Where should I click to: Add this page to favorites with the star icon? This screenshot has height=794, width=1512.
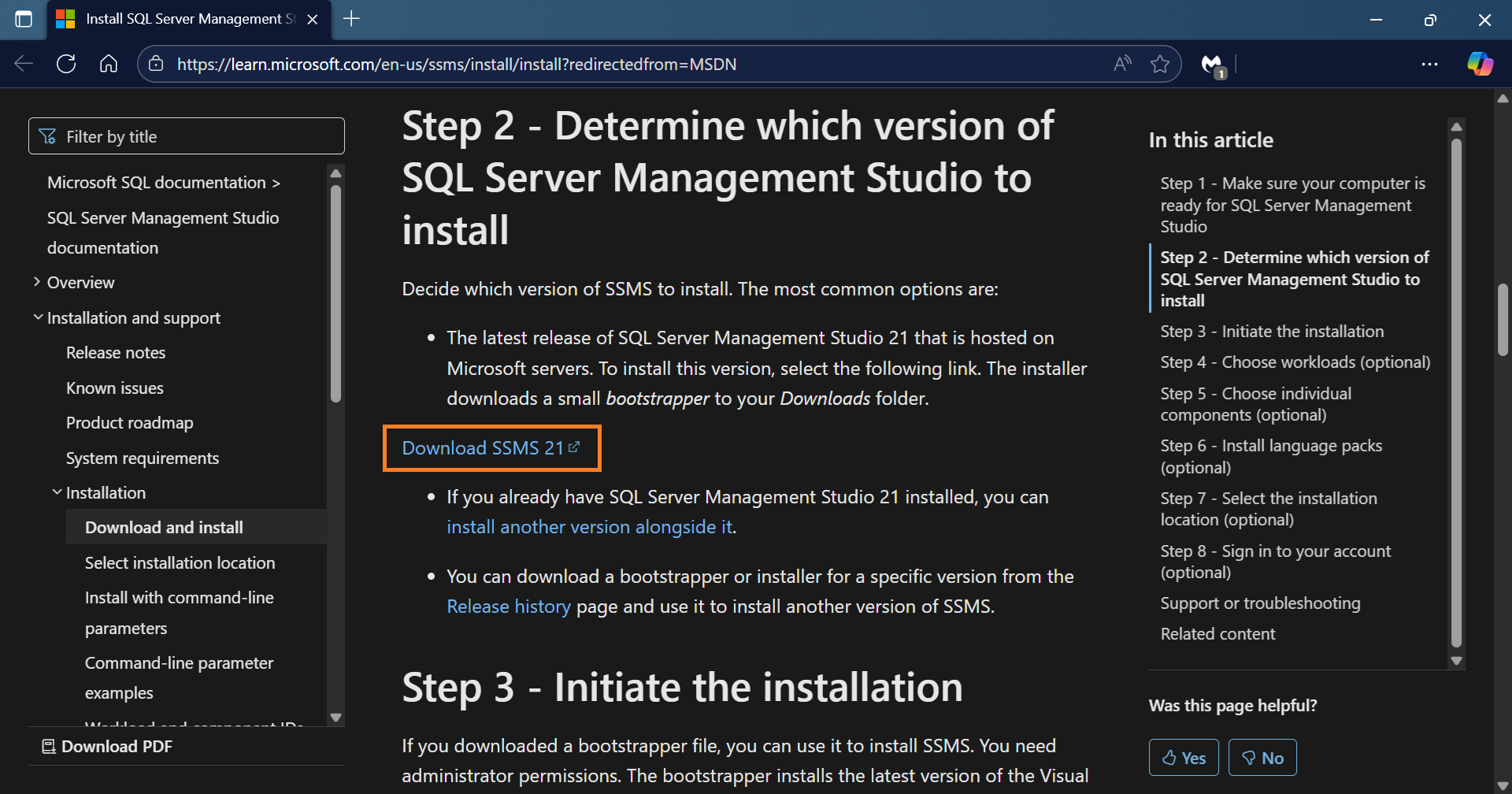1161,64
